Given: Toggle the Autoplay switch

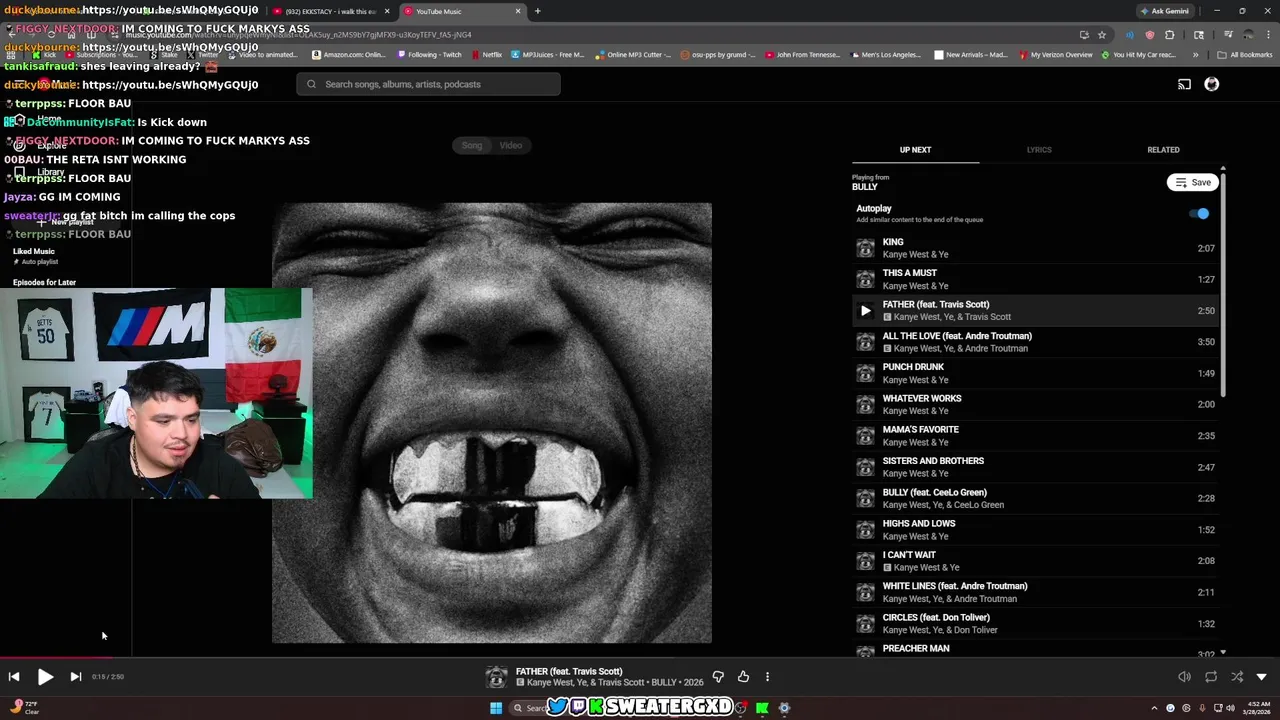Looking at the screenshot, I should pyautogui.click(x=1199, y=213).
